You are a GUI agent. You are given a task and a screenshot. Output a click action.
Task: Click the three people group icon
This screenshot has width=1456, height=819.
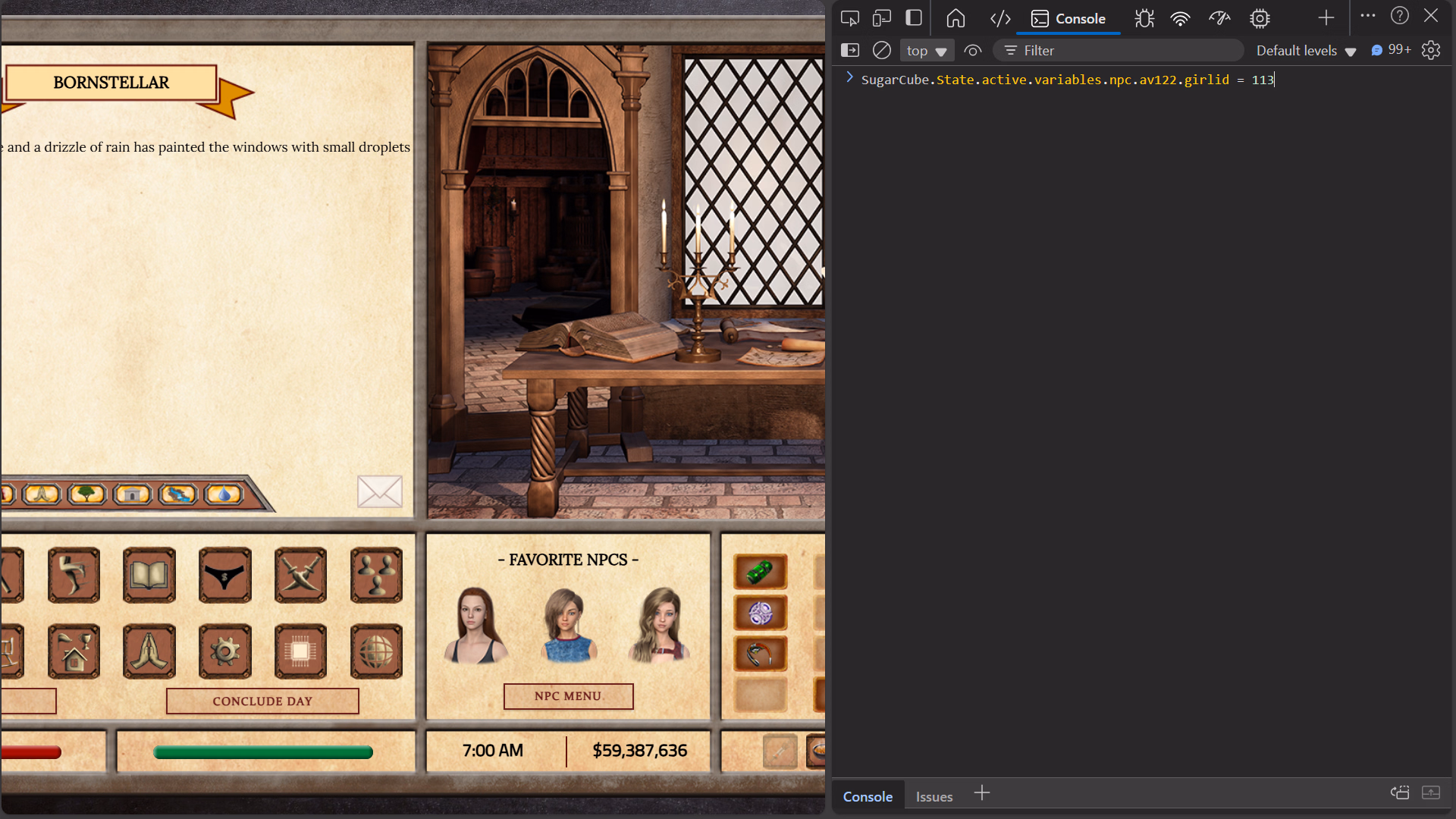point(376,576)
